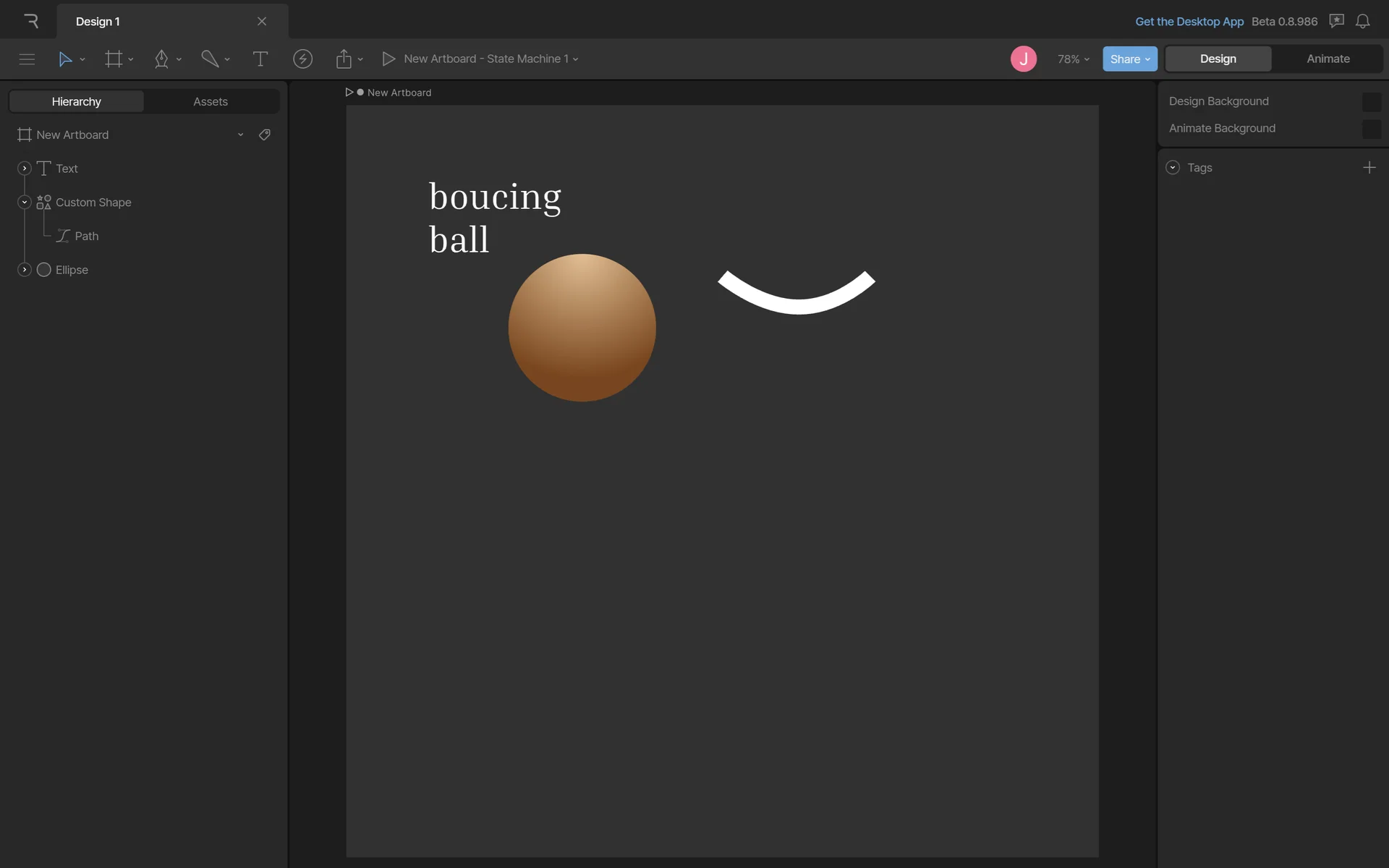1389x868 pixels.
Task: Open the 78% zoom dropdown
Action: tap(1073, 59)
